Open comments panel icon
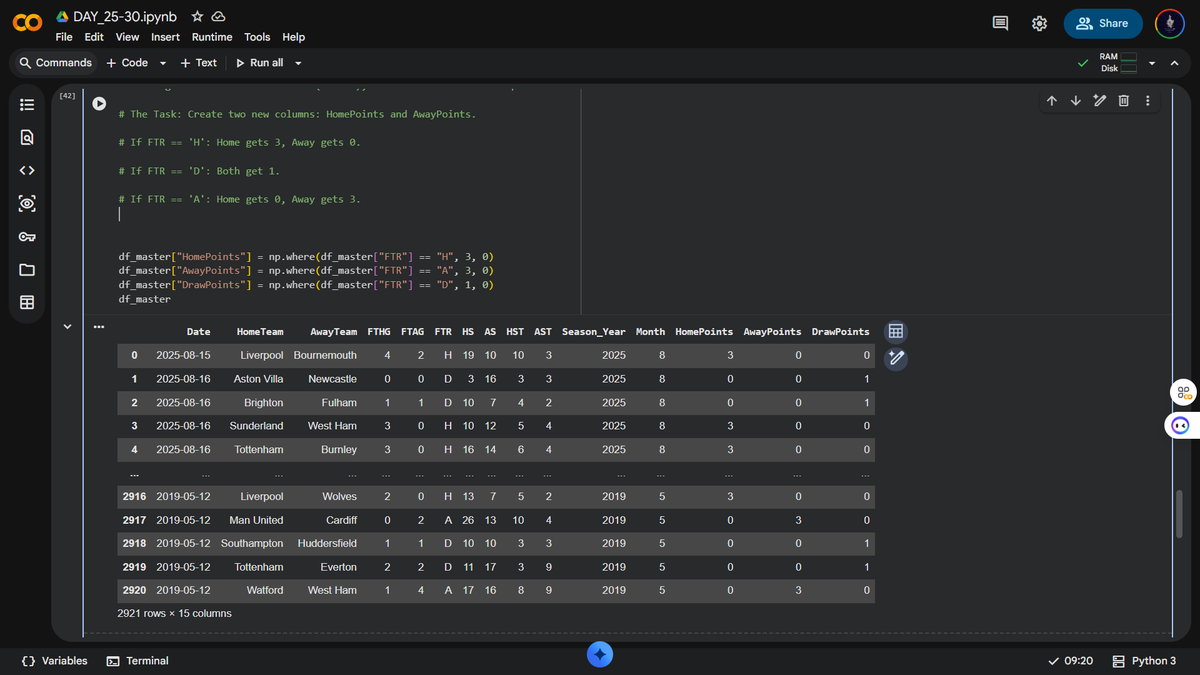Viewport: 1200px width, 675px height. click(1000, 23)
